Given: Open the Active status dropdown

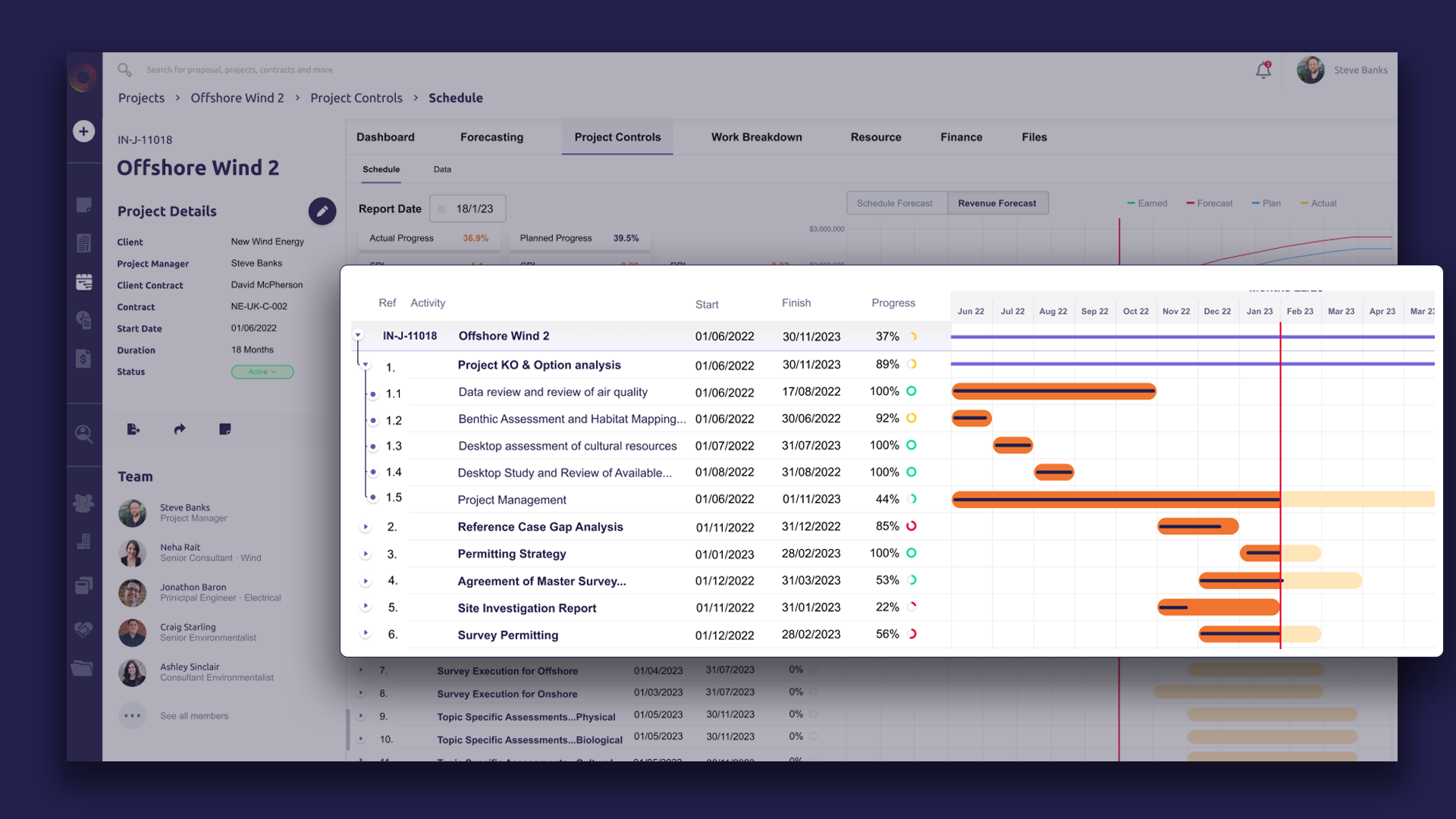Looking at the screenshot, I should (262, 372).
